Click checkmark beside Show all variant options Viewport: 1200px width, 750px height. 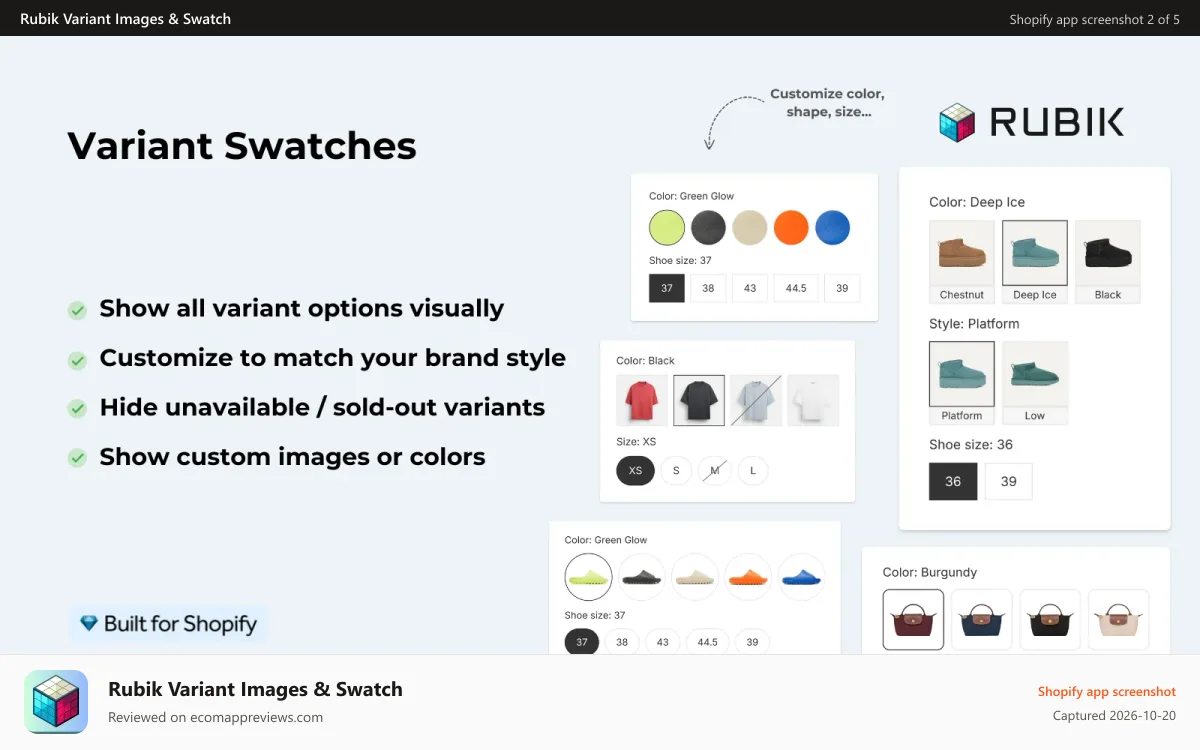click(77, 310)
